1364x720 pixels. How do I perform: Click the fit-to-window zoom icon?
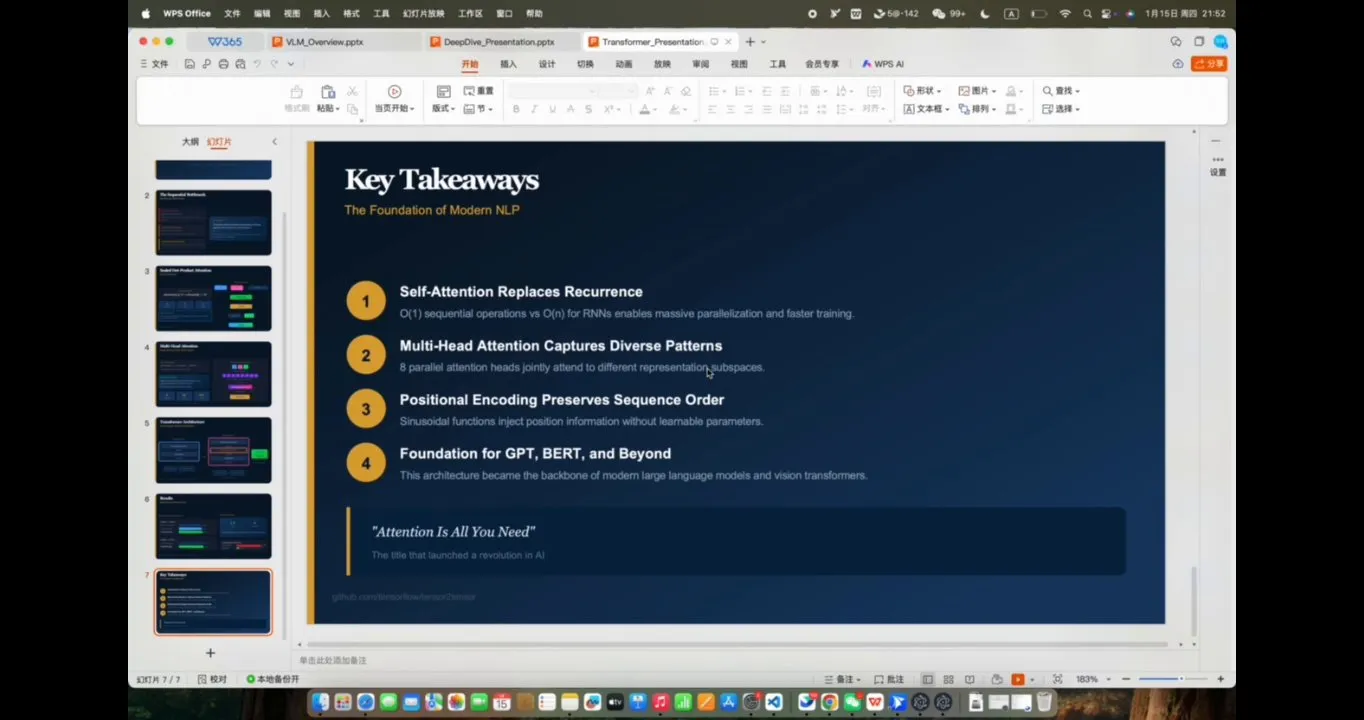[1058, 679]
